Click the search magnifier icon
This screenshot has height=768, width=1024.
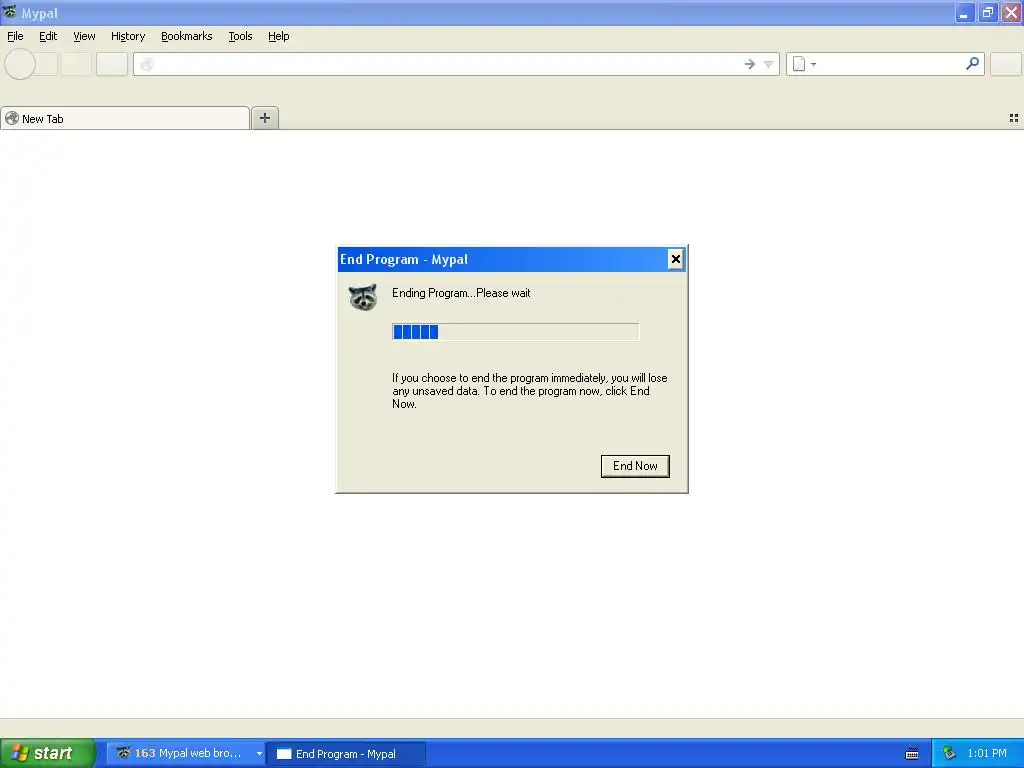pos(972,63)
